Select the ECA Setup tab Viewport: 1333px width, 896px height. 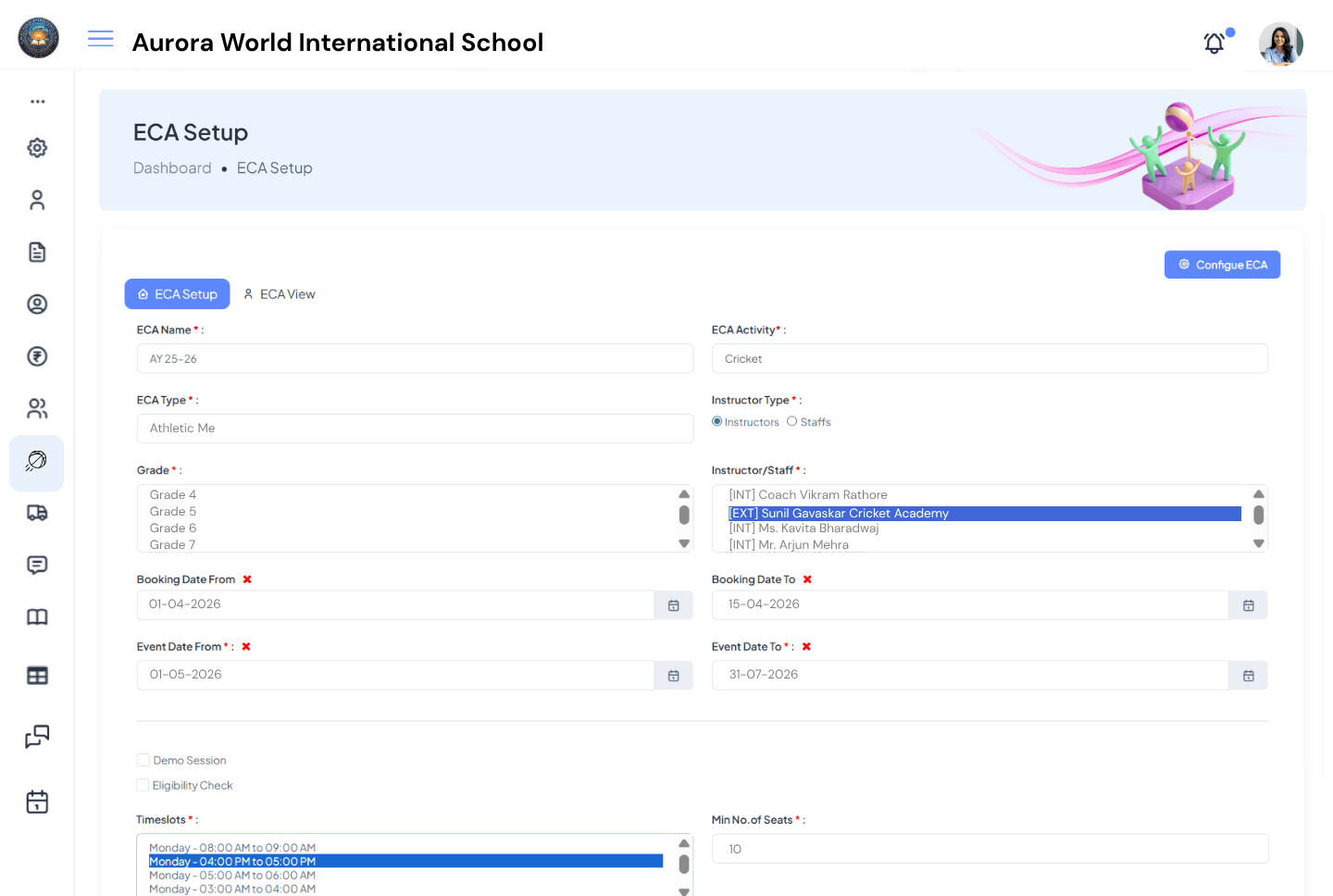177,293
